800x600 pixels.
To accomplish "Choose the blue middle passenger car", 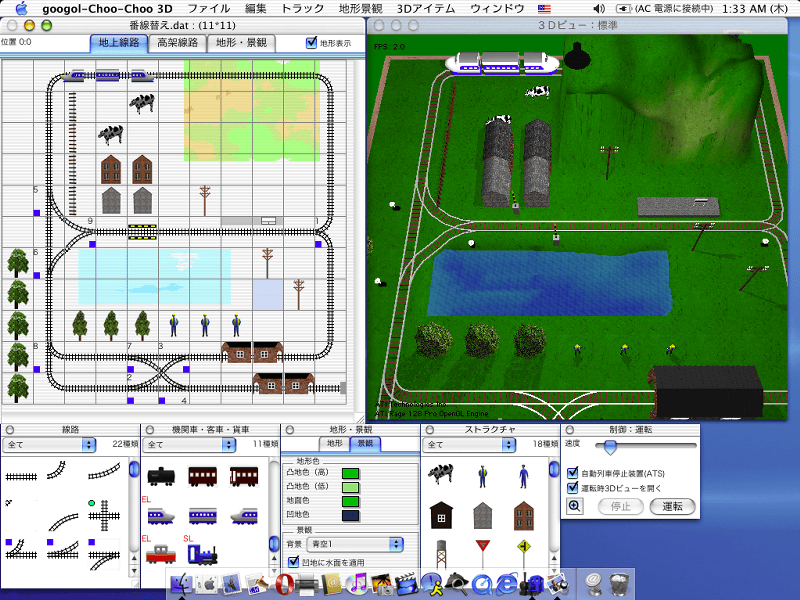I will pyautogui.click(x=203, y=516).
